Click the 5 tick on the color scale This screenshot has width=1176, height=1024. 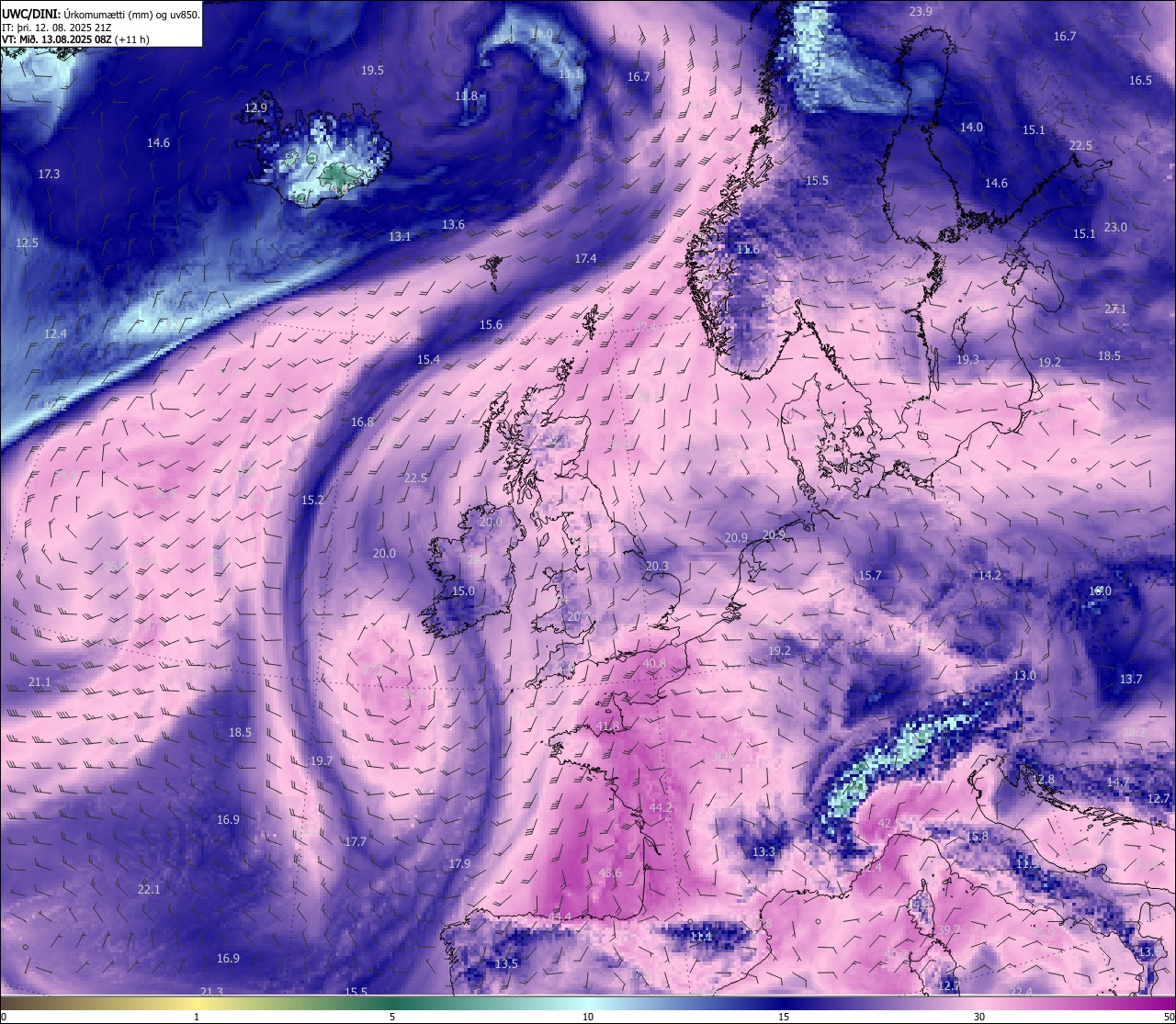392,1017
